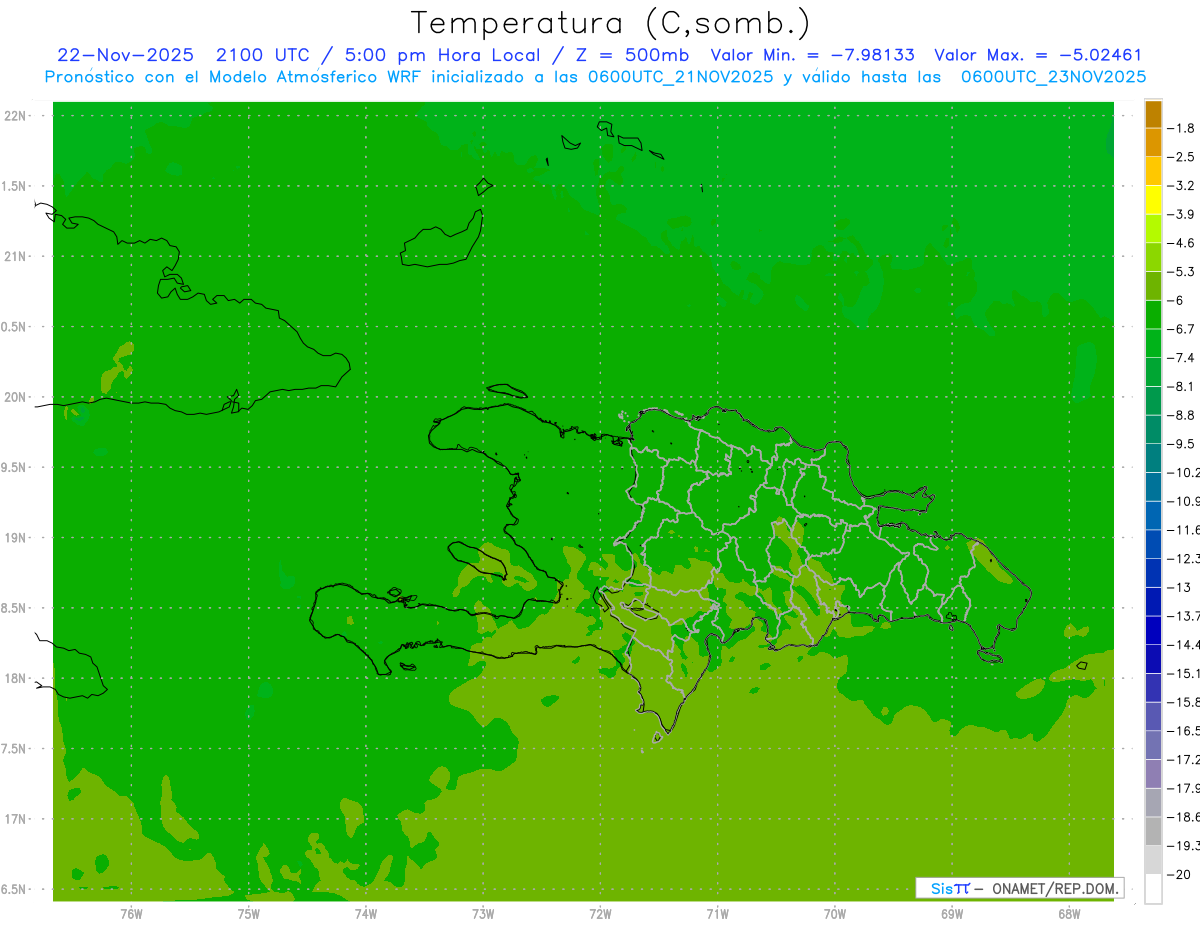Click the -6.7 colorbar label
This screenshot has width=1200, height=927.
[x=1181, y=329]
